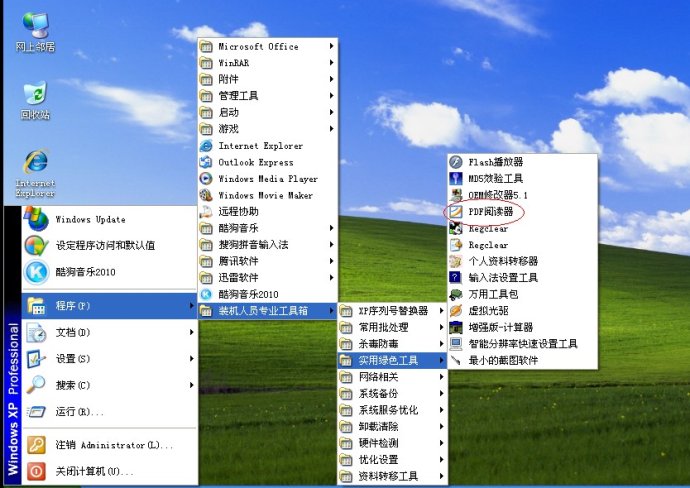Screen dimensions: 690x488
Task: Select the 实用绿色工具 submenu
Action: tap(392, 360)
